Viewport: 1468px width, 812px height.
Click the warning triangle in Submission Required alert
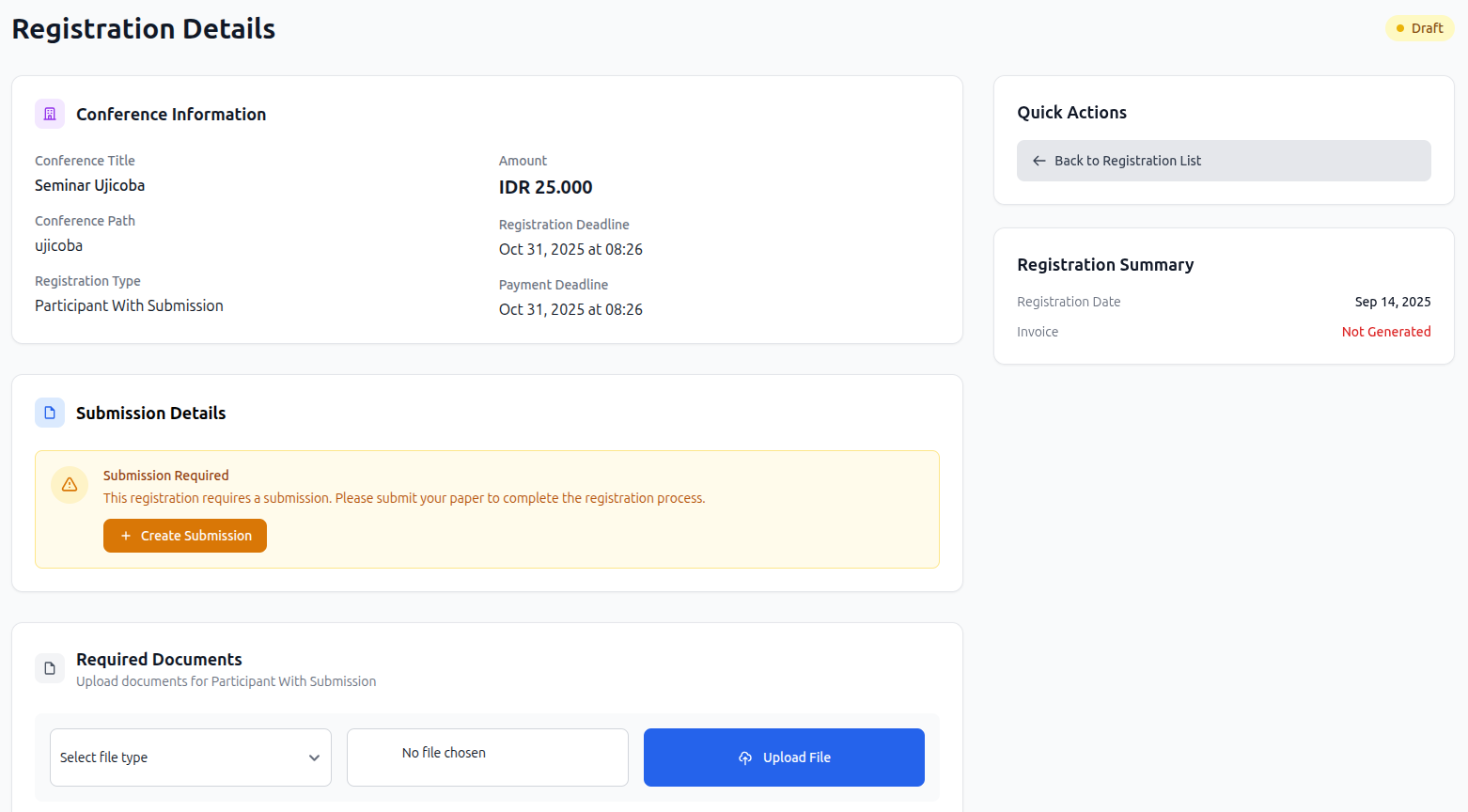tap(69, 484)
